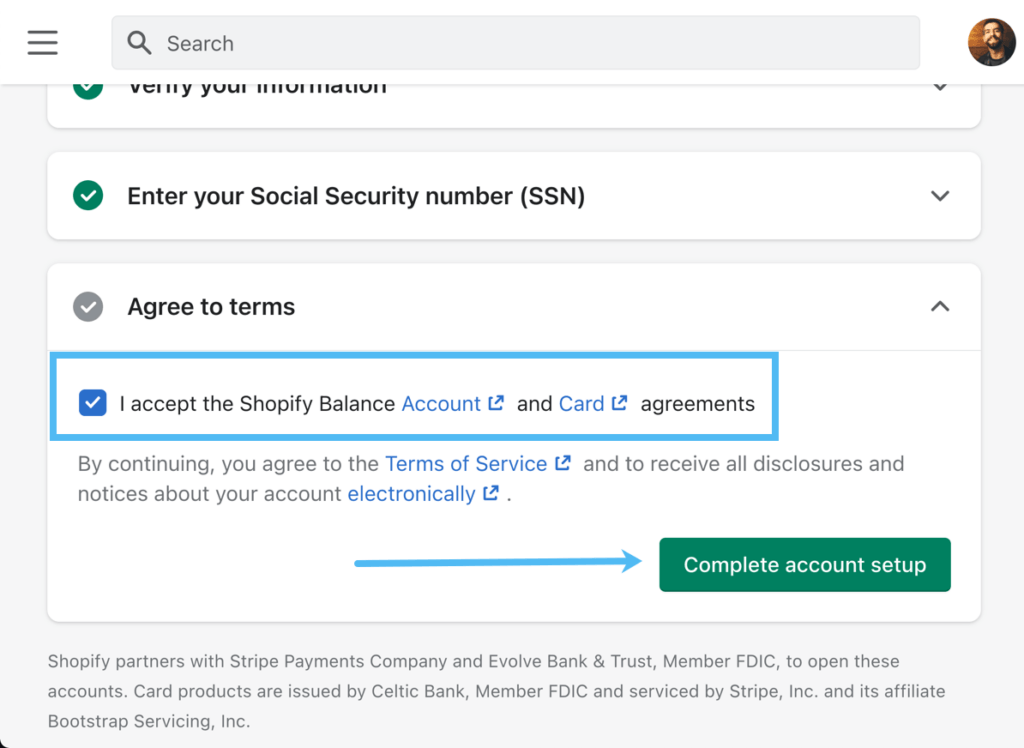
Task: Click external link icon after Account
Action: point(496,403)
